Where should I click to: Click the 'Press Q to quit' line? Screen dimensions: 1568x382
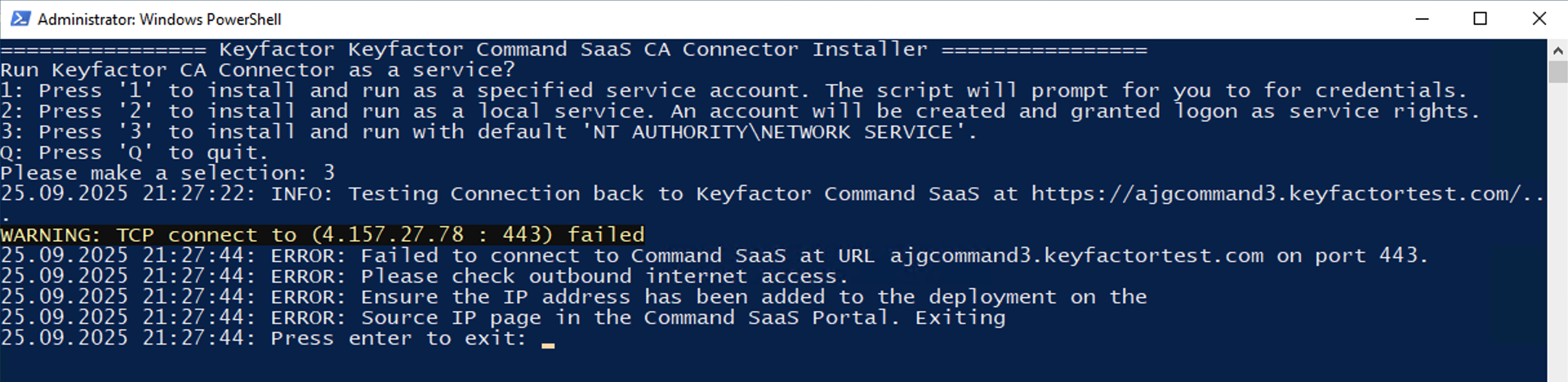point(134,153)
